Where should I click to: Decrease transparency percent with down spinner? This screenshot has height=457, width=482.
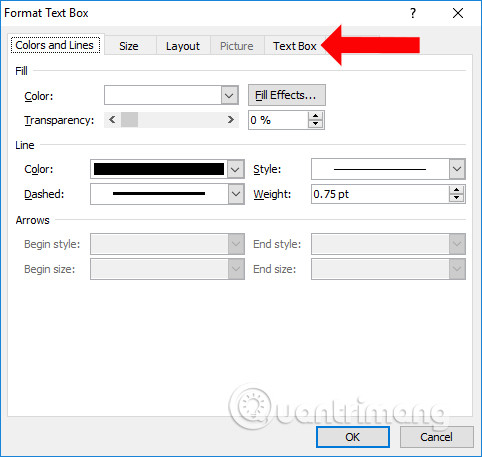316,124
